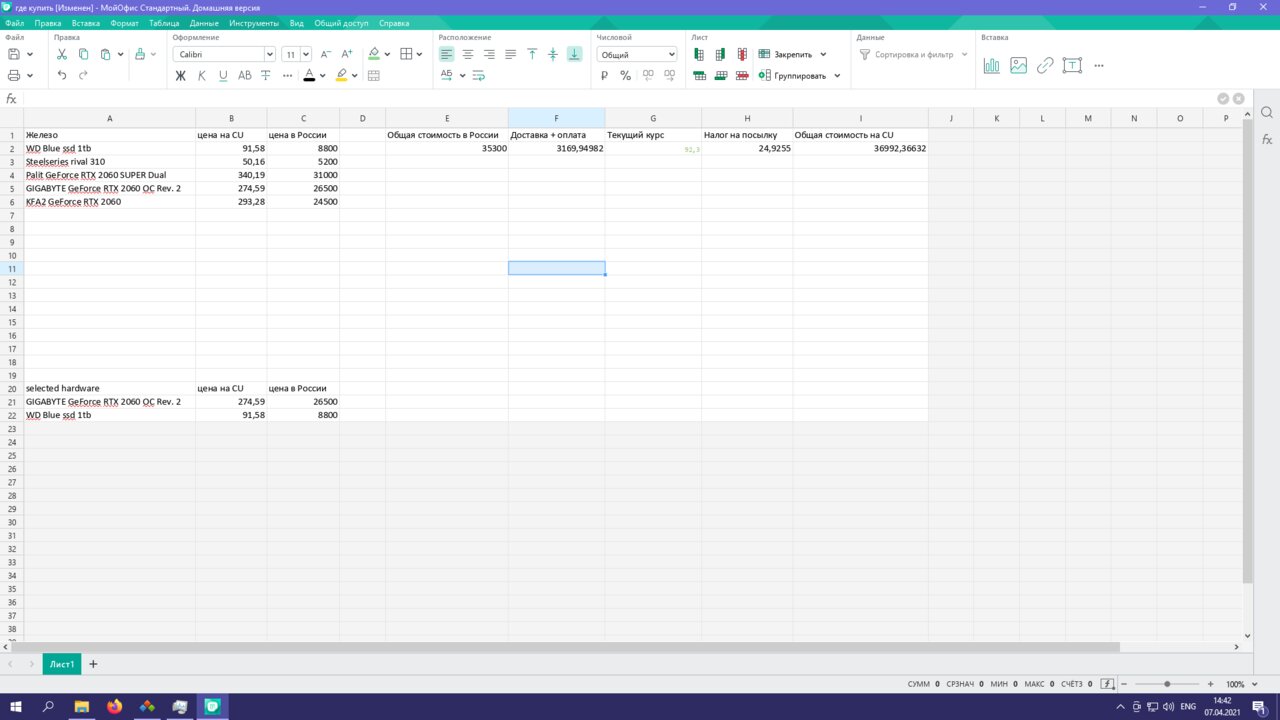Switch to the Лист1 sheet tab

62,664
